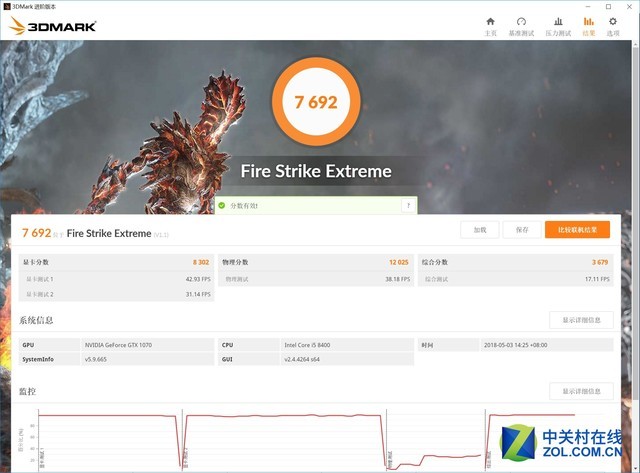Show detailed info for monitoring section
The height and width of the screenshot is (473, 640).
[581, 391]
